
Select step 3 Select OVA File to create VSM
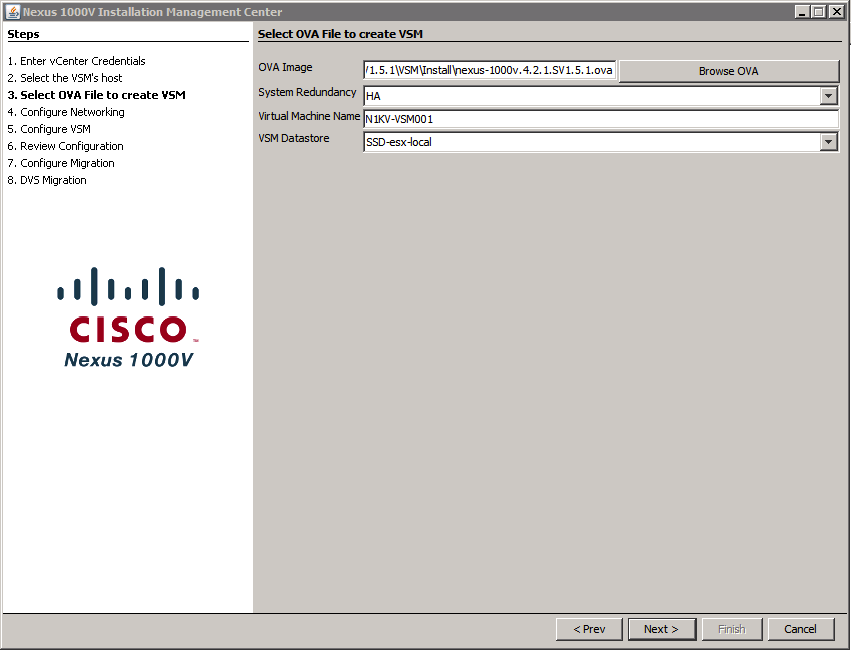(97, 95)
